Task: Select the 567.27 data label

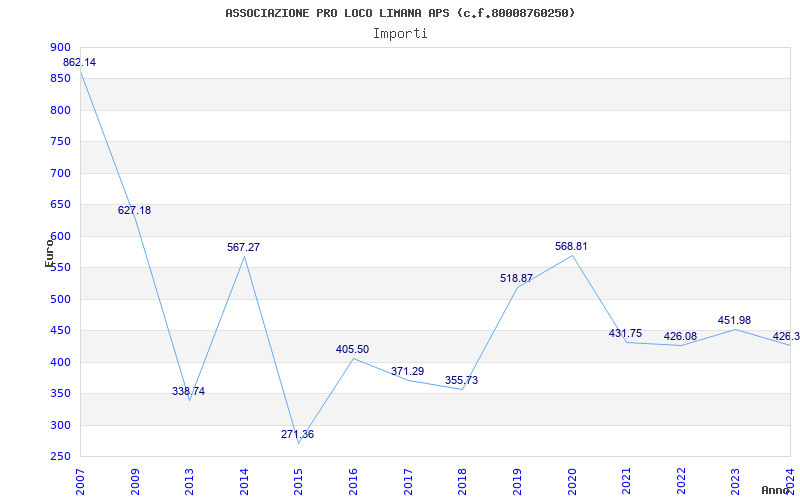Action: [x=243, y=247]
